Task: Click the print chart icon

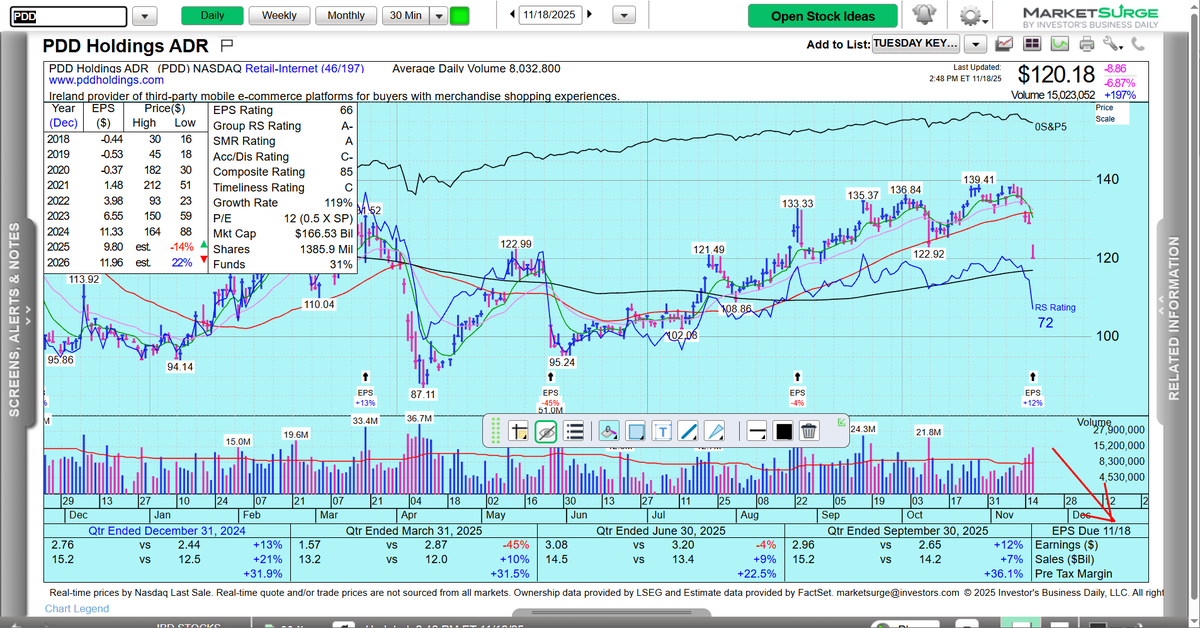Action: [1086, 44]
